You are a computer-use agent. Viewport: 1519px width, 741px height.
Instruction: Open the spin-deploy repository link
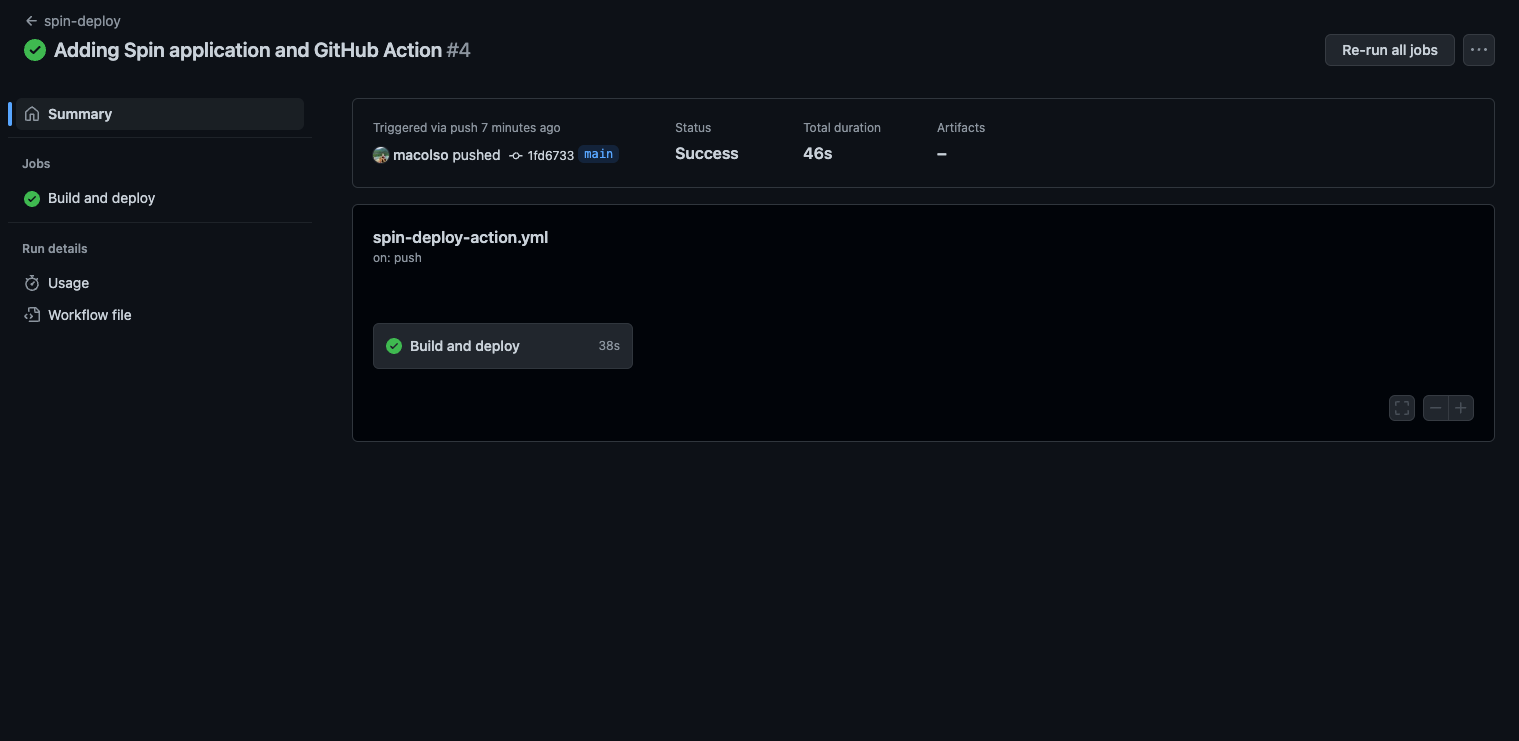point(82,20)
